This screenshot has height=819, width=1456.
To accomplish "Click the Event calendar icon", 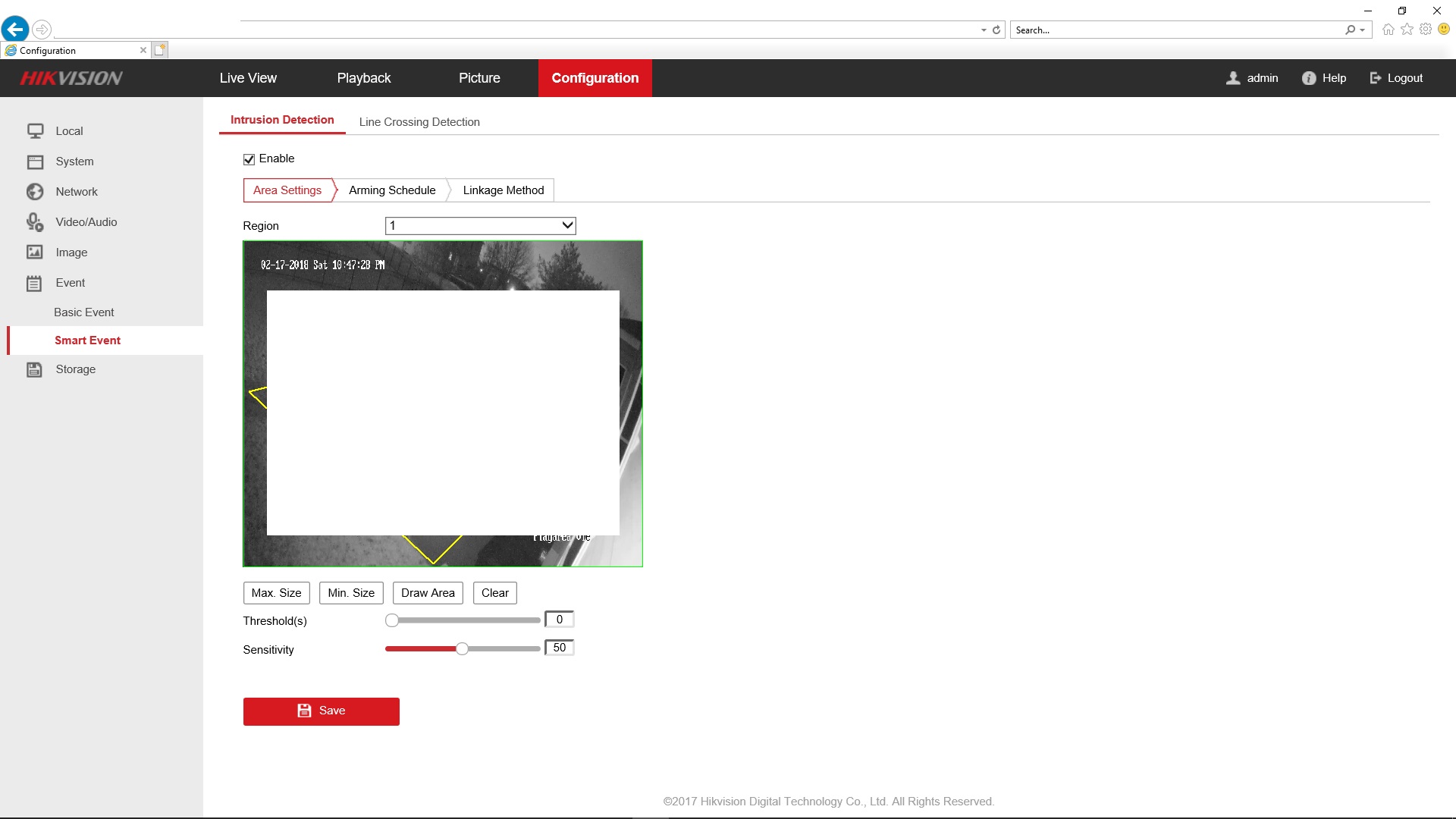I will click(35, 283).
